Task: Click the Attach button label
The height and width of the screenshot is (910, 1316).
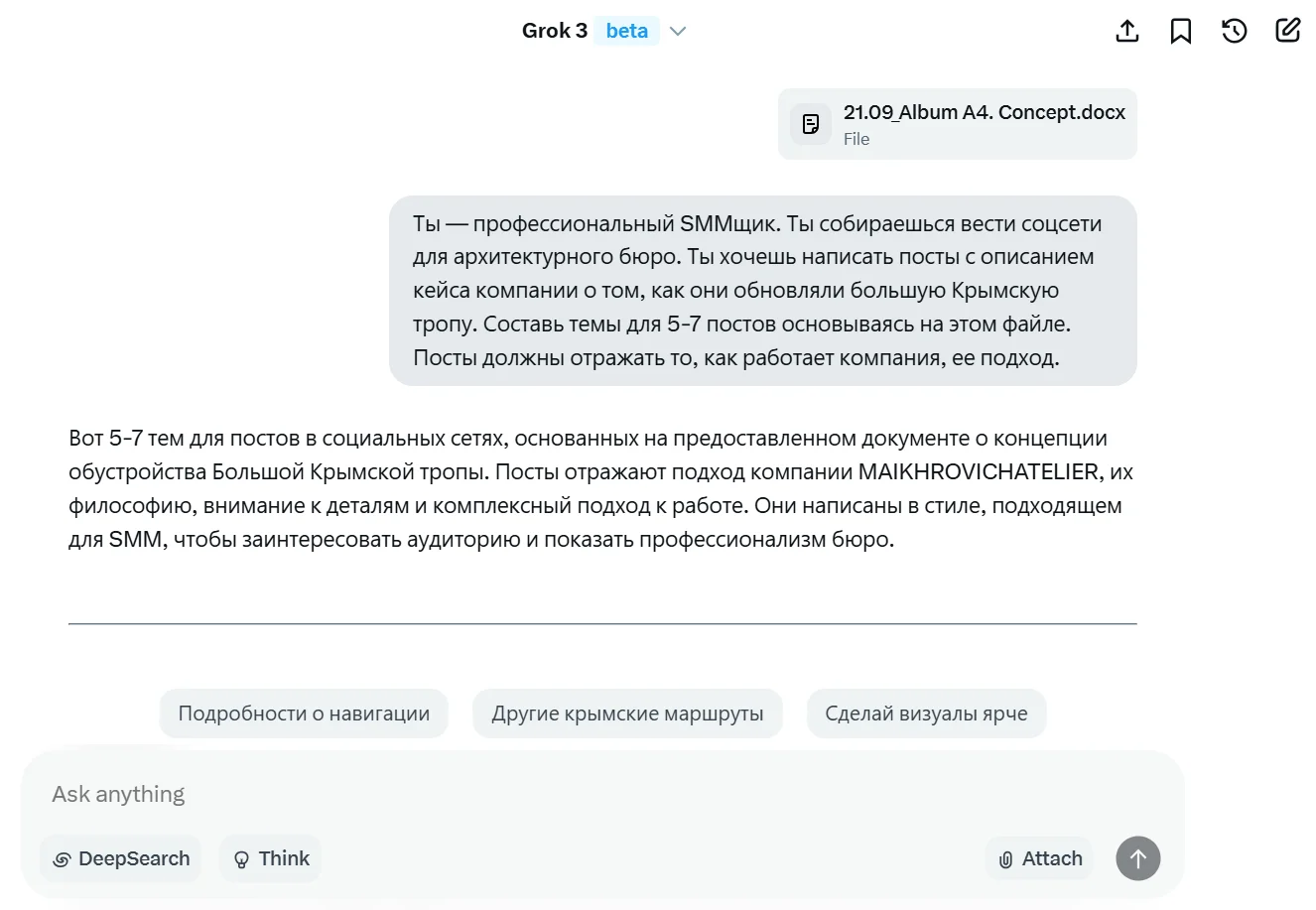Action: [1052, 858]
